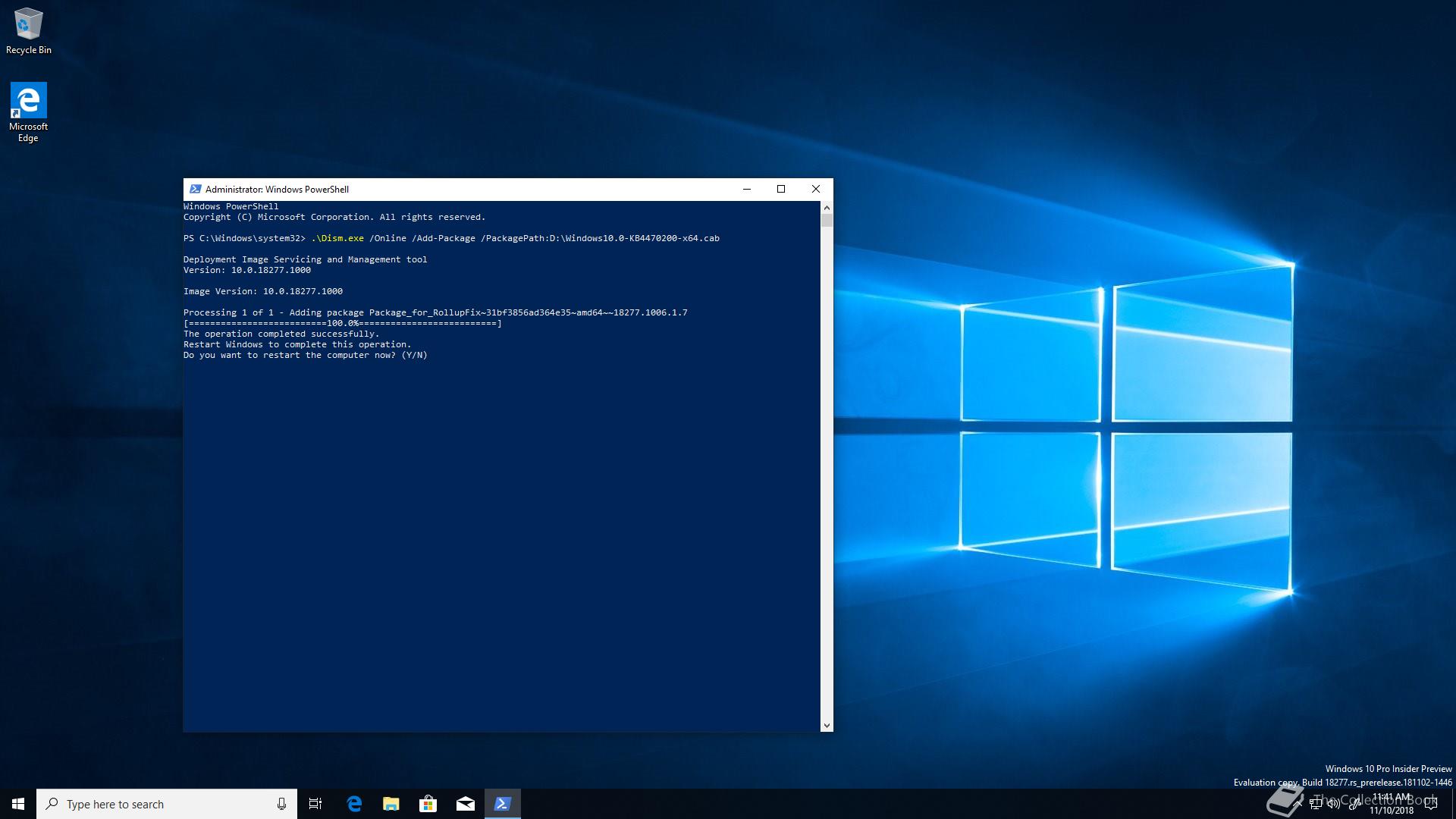1456x819 pixels.
Task: Open the Windows Ink Workspace tray icon
Action: [1354, 804]
